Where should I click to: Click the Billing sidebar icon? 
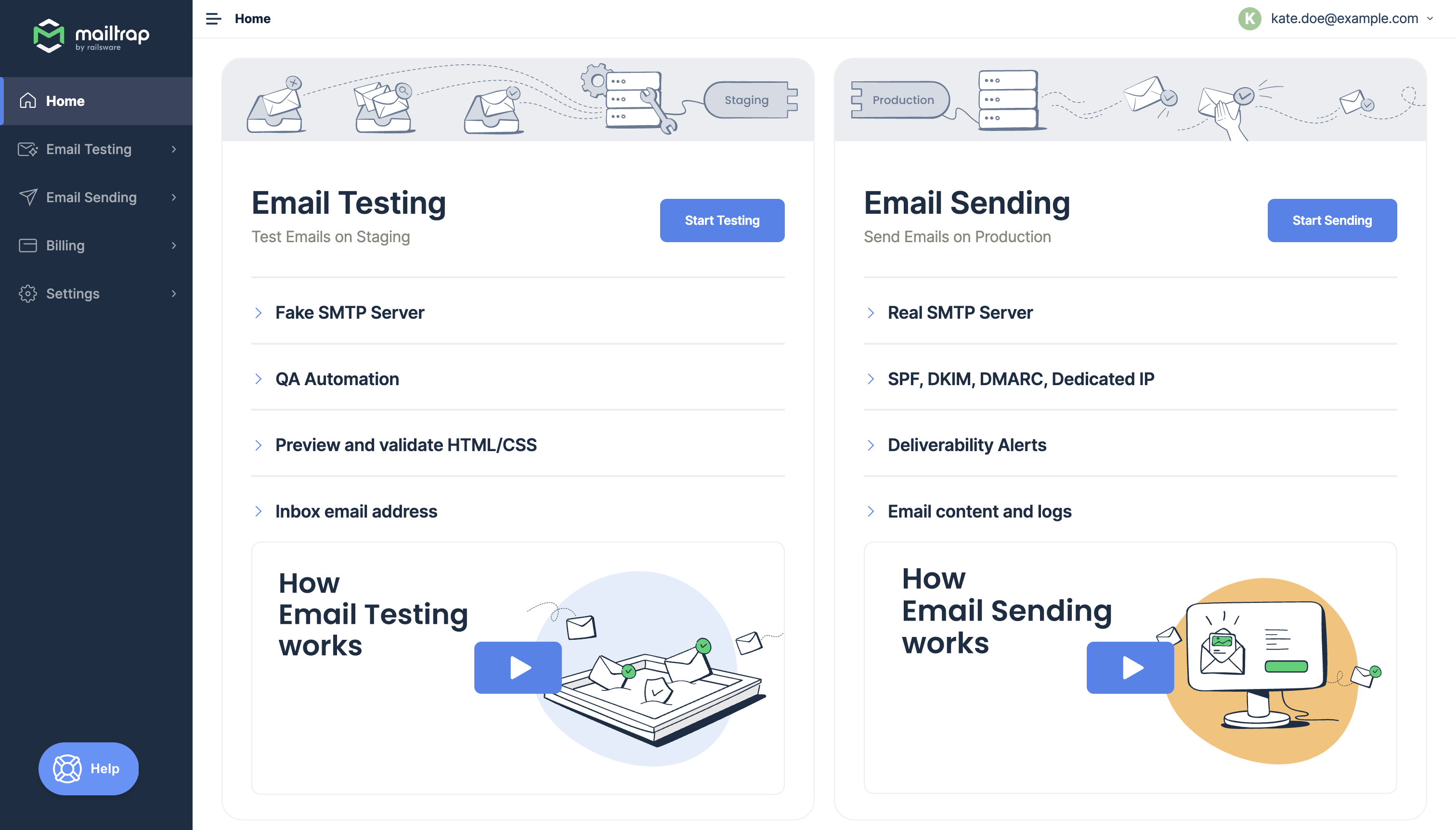click(x=27, y=244)
